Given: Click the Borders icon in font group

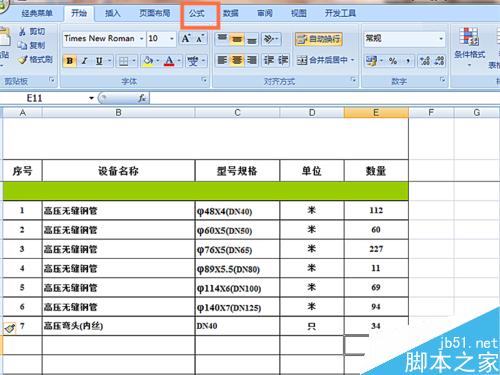Looking at the screenshot, I should (x=124, y=61).
